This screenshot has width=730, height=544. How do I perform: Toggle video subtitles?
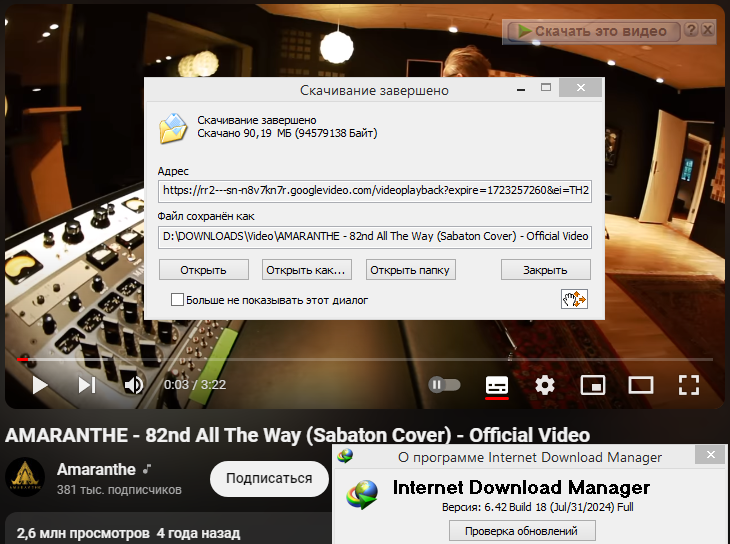click(x=497, y=386)
